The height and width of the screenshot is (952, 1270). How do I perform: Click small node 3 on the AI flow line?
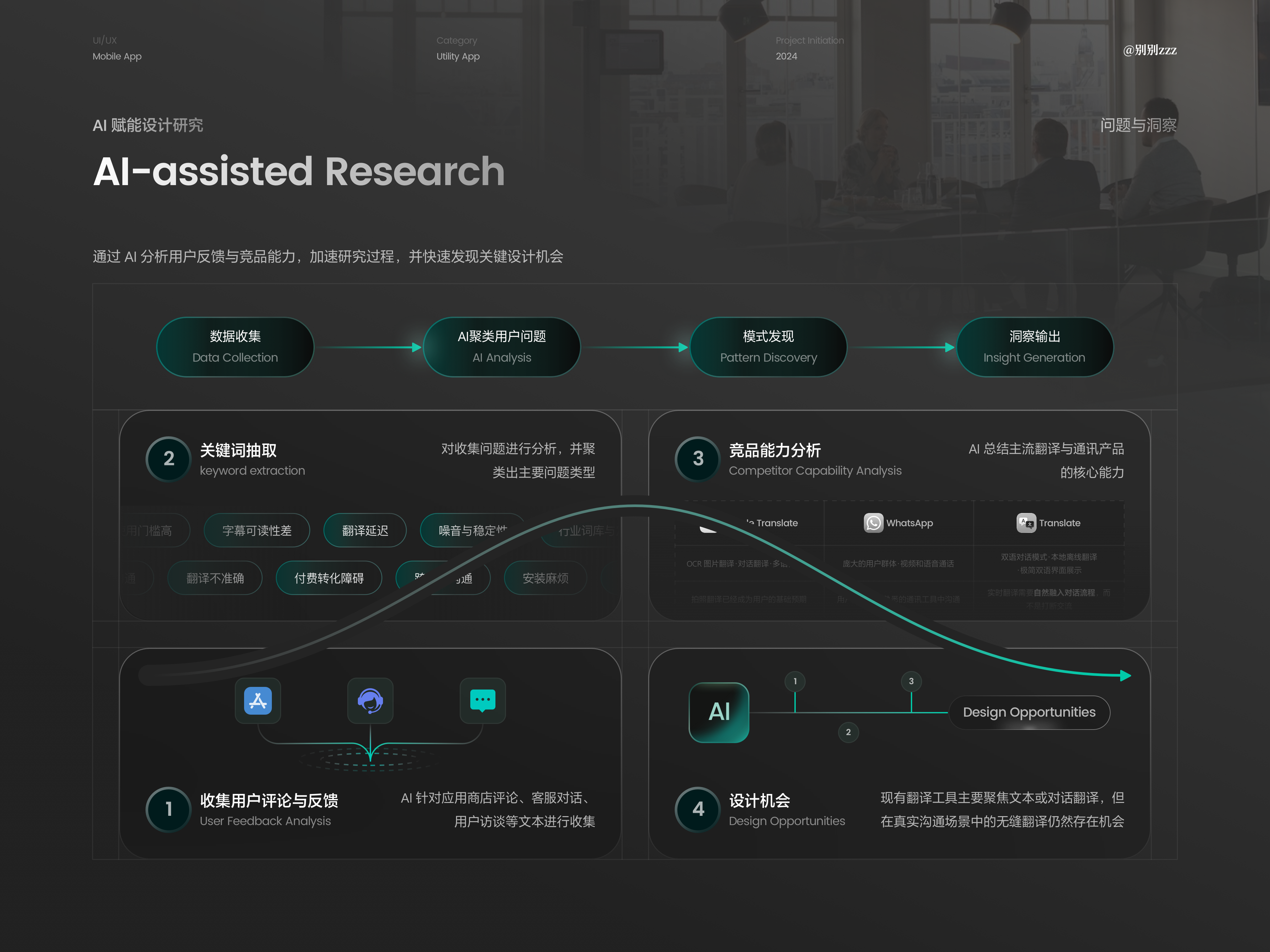tap(911, 681)
